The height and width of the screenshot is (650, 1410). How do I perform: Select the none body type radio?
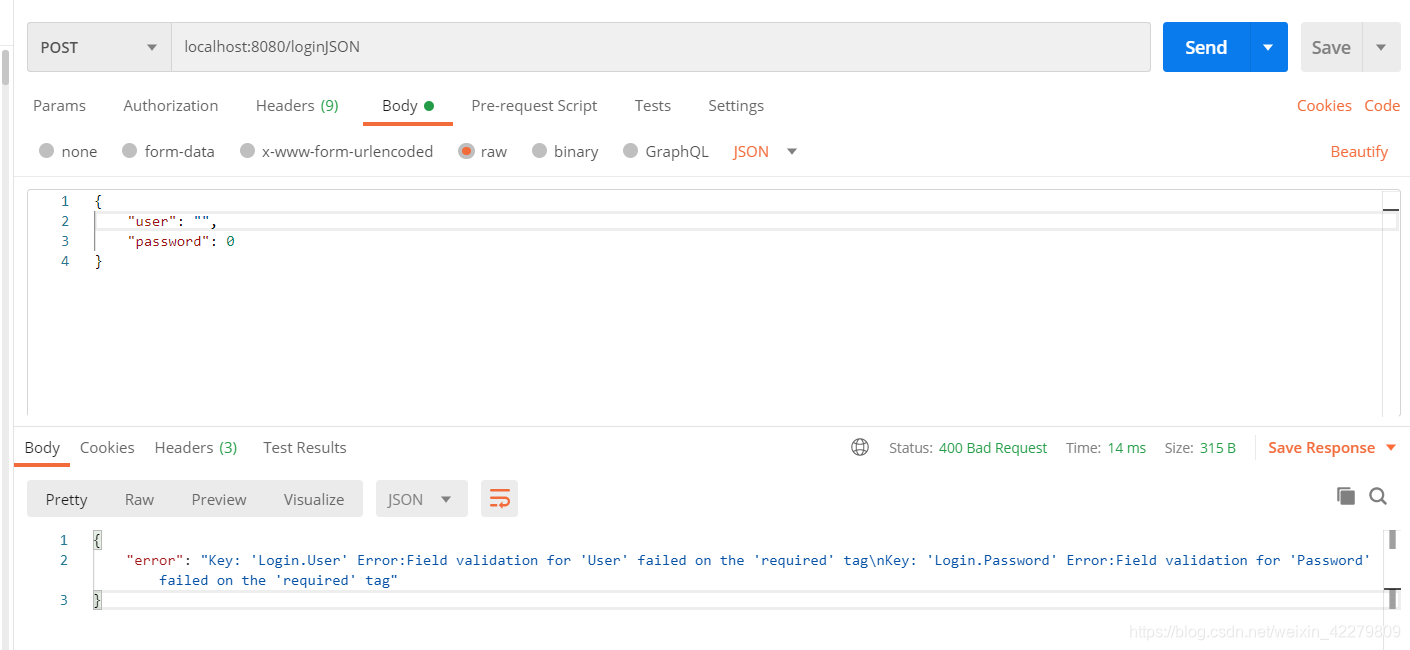[47, 151]
